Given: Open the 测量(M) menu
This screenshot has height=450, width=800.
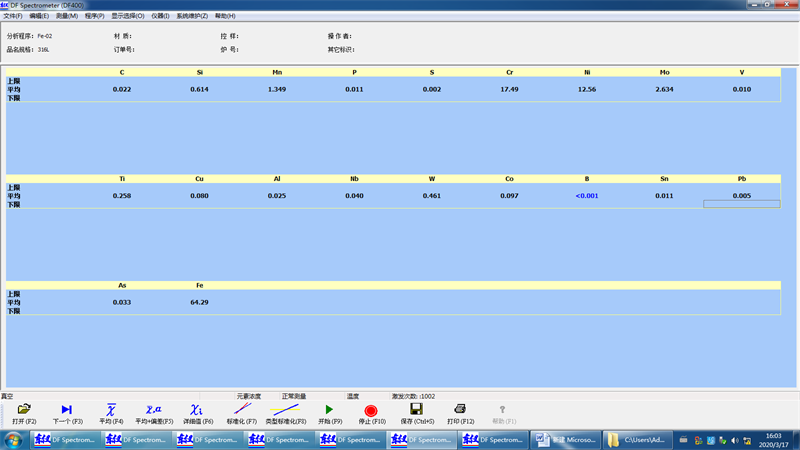Looking at the screenshot, I should click(67, 16).
